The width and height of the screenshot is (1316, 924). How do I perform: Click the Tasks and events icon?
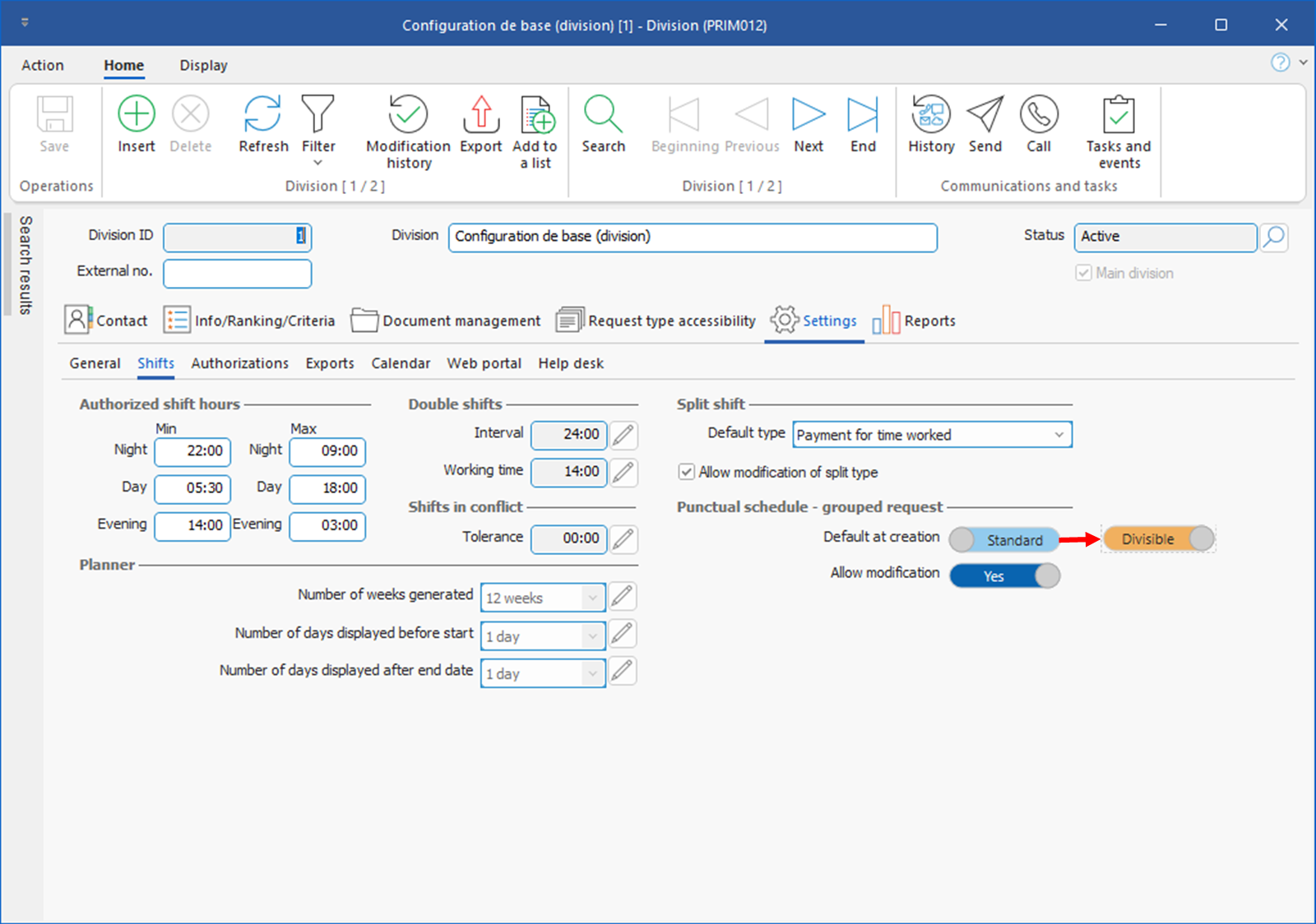click(1118, 114)
